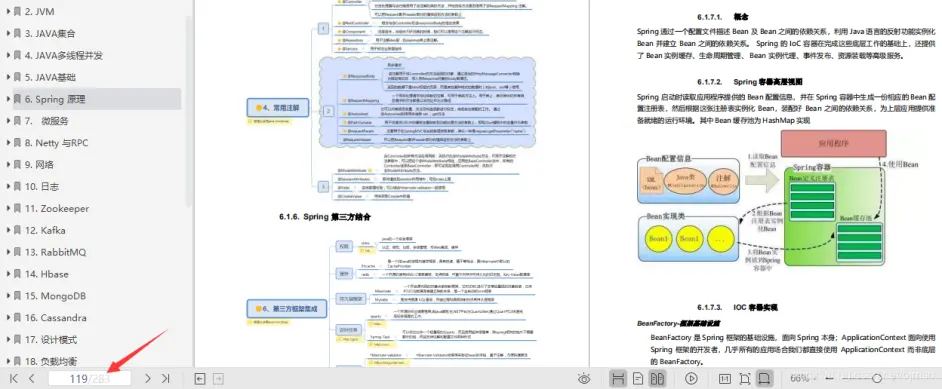Click the bookmark icon beside 16. Cassandra

click(17, 318)
